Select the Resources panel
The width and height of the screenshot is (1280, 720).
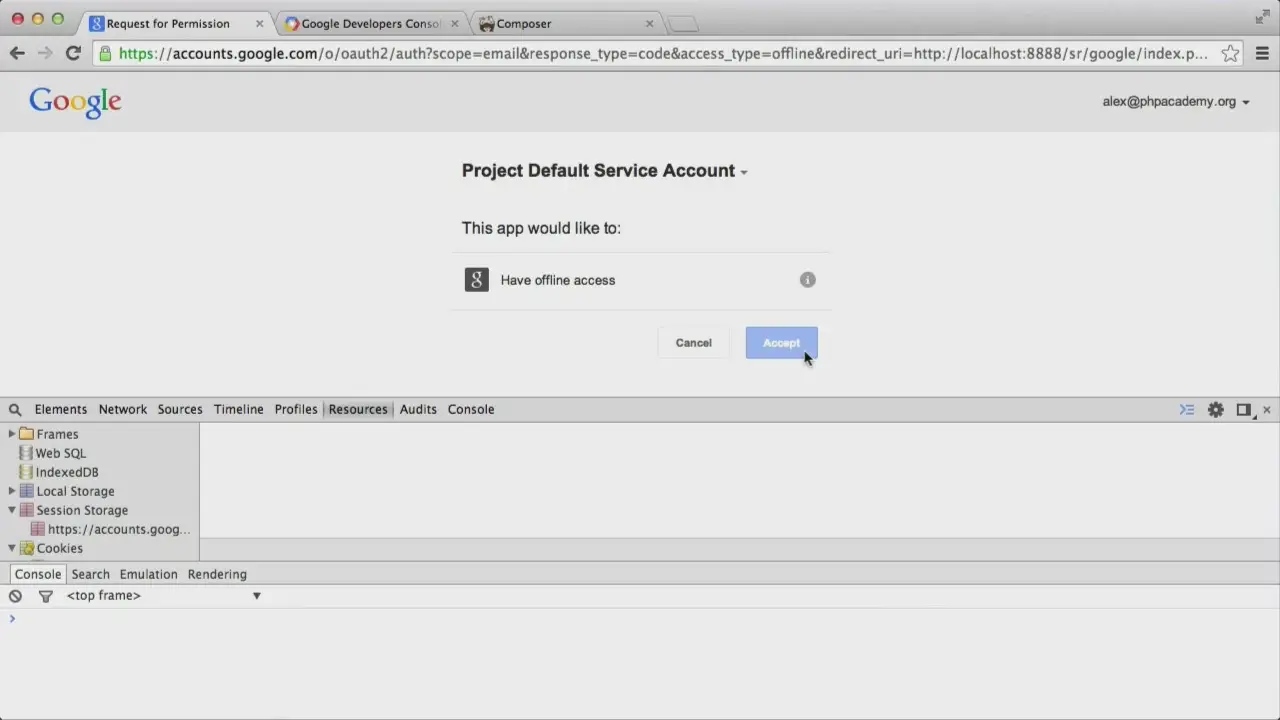[358, 409]
